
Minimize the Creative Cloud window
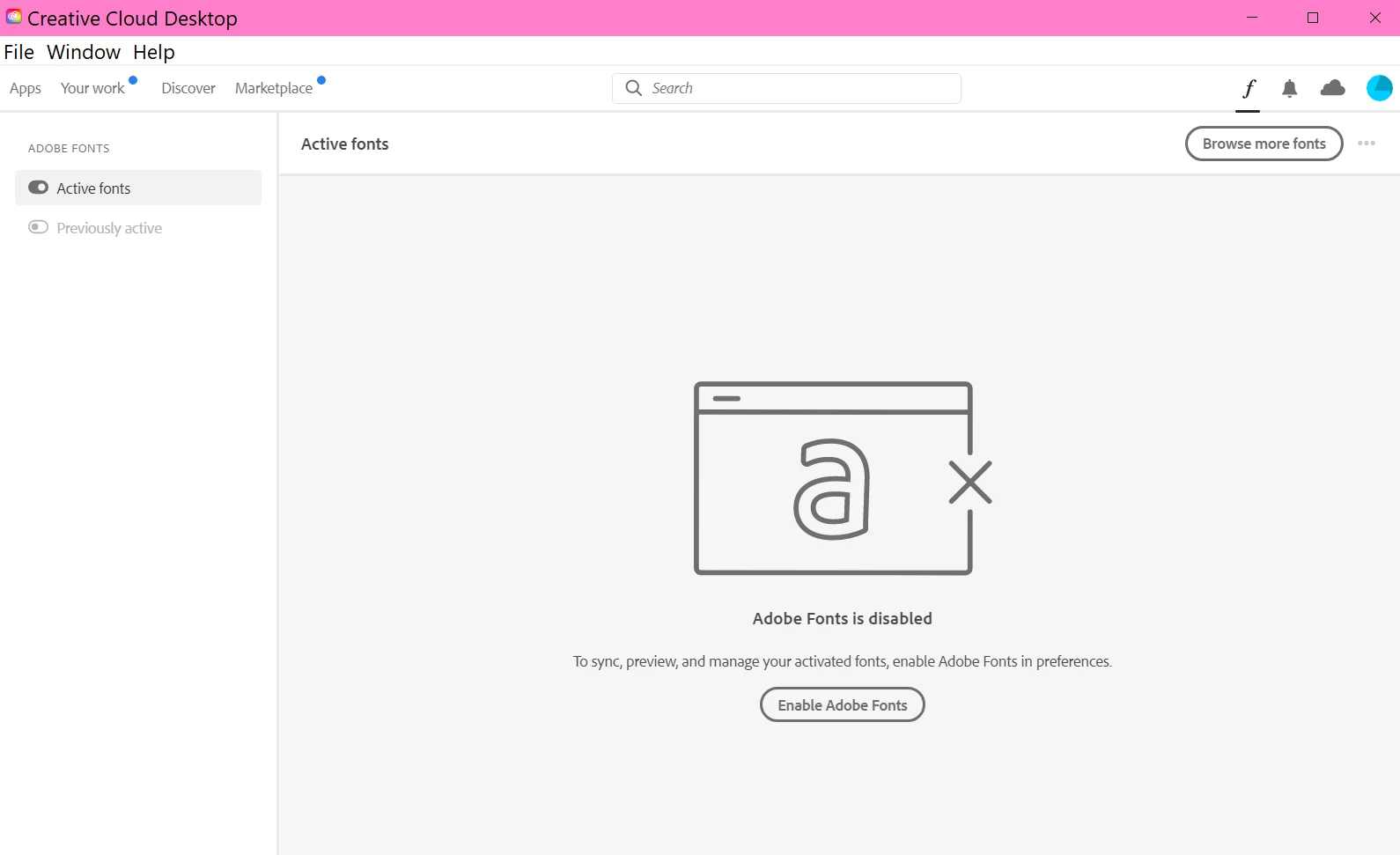click(1251, 18)
